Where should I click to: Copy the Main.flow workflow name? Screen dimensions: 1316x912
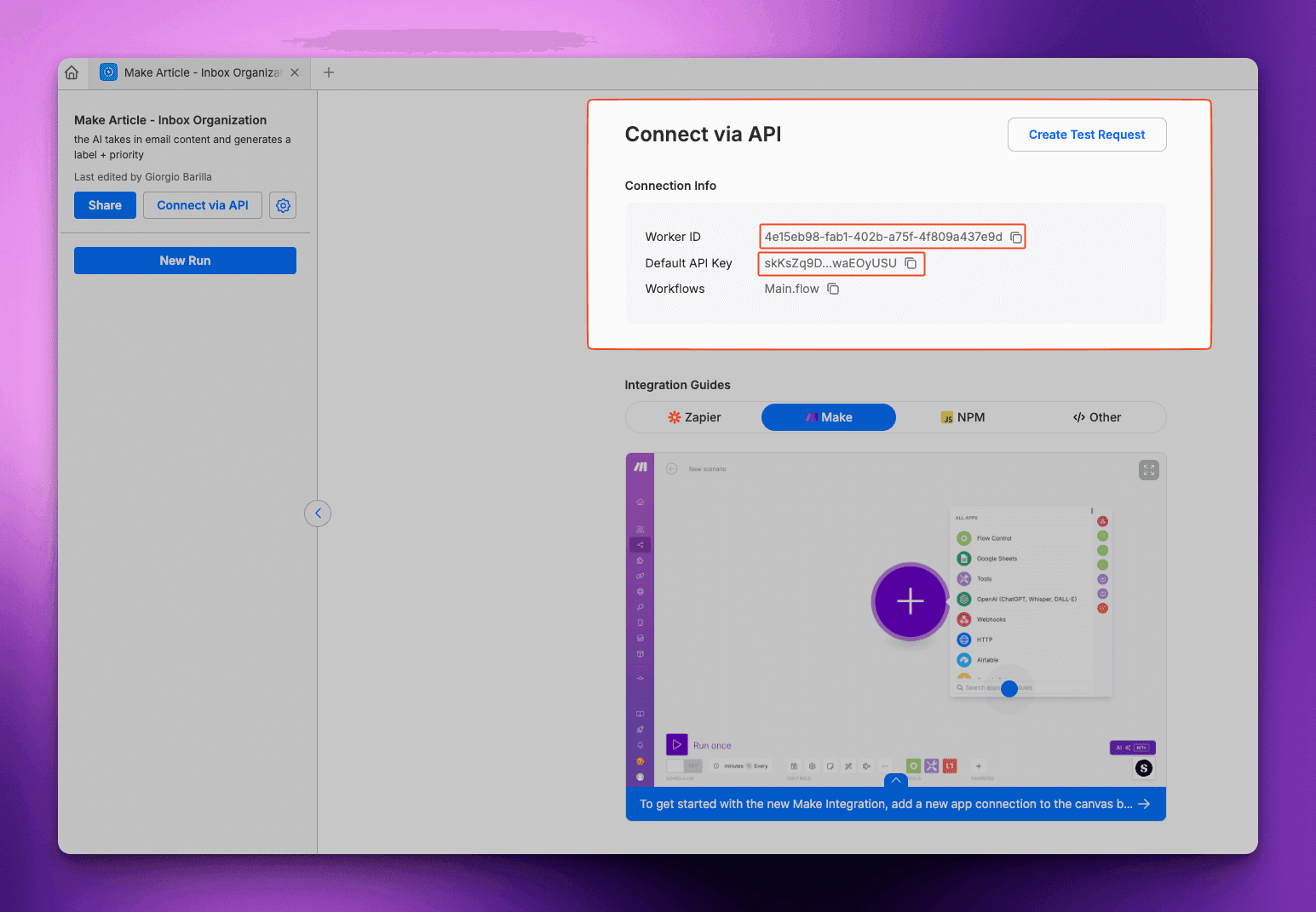pos(833,289)
